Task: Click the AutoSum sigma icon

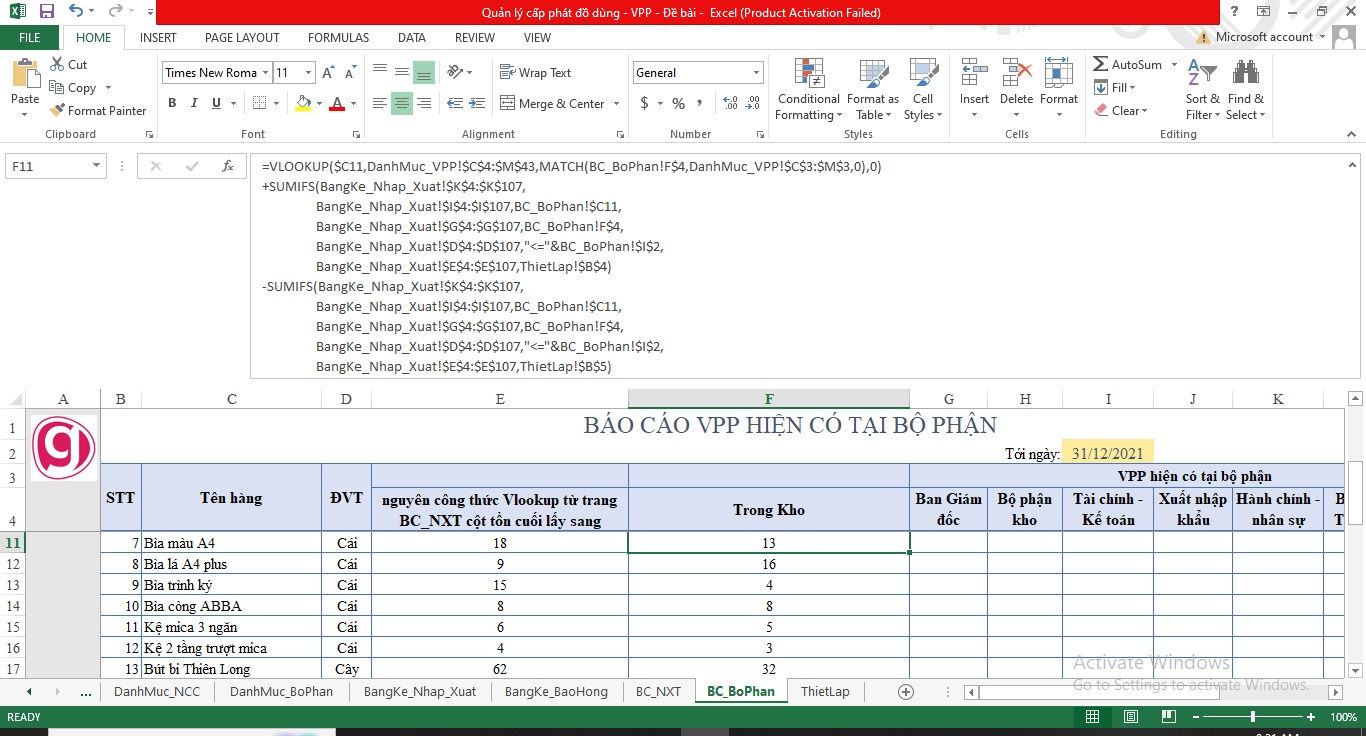Action: click(x=1100, y=64)
